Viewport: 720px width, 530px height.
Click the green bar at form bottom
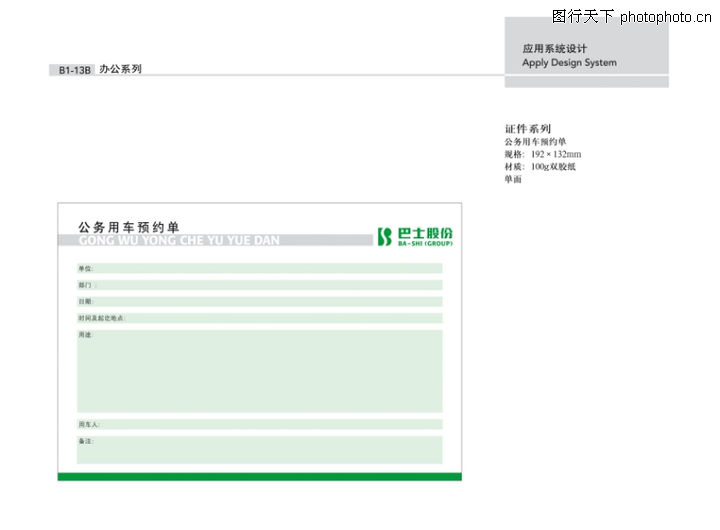pyautogui.click(x=260, y=477)
